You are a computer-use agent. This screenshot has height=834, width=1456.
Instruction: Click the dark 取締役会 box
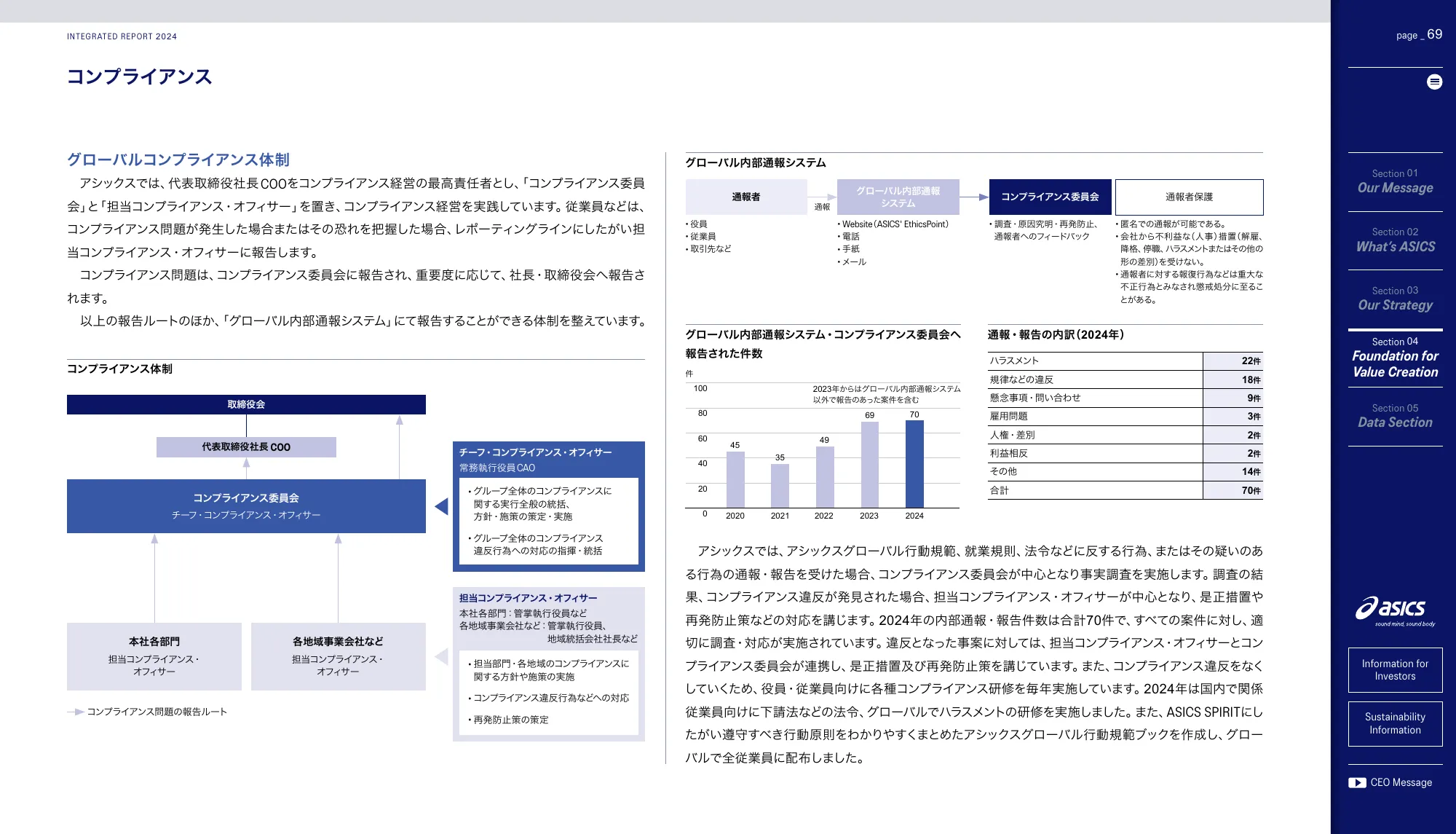[x=246, y=405]
